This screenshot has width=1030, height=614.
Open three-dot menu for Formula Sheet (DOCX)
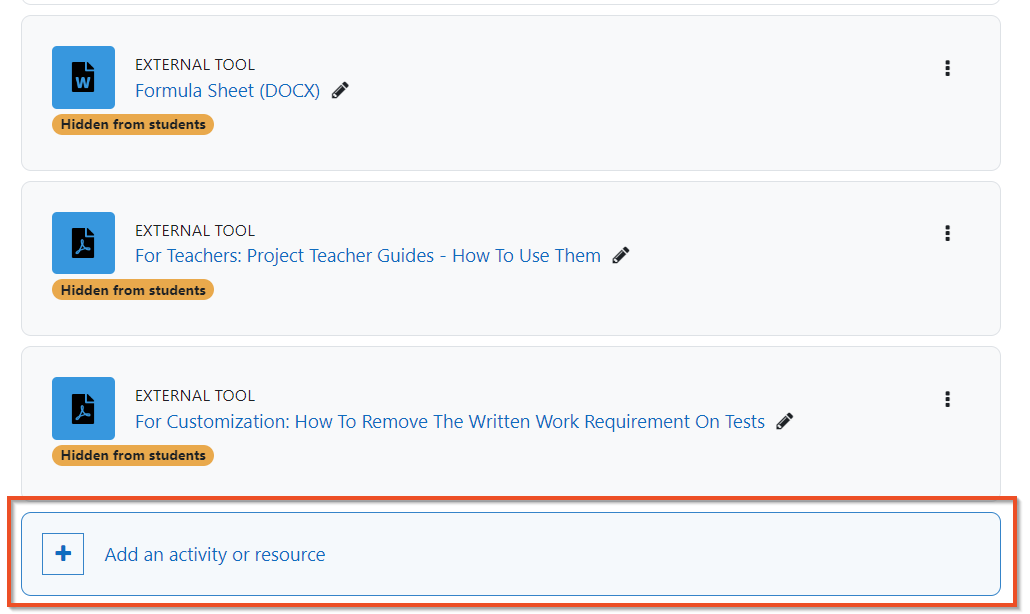click(x=947, y=68)
